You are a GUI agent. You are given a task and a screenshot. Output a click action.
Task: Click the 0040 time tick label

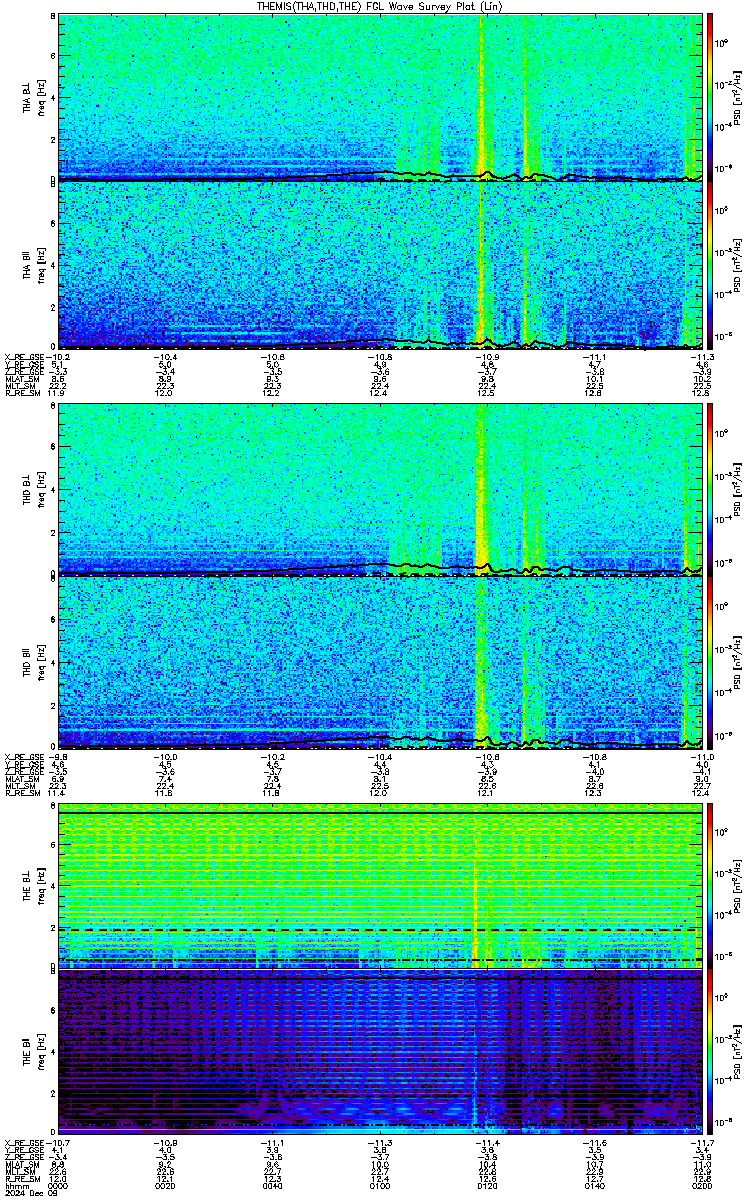[x=273, y=1185]
